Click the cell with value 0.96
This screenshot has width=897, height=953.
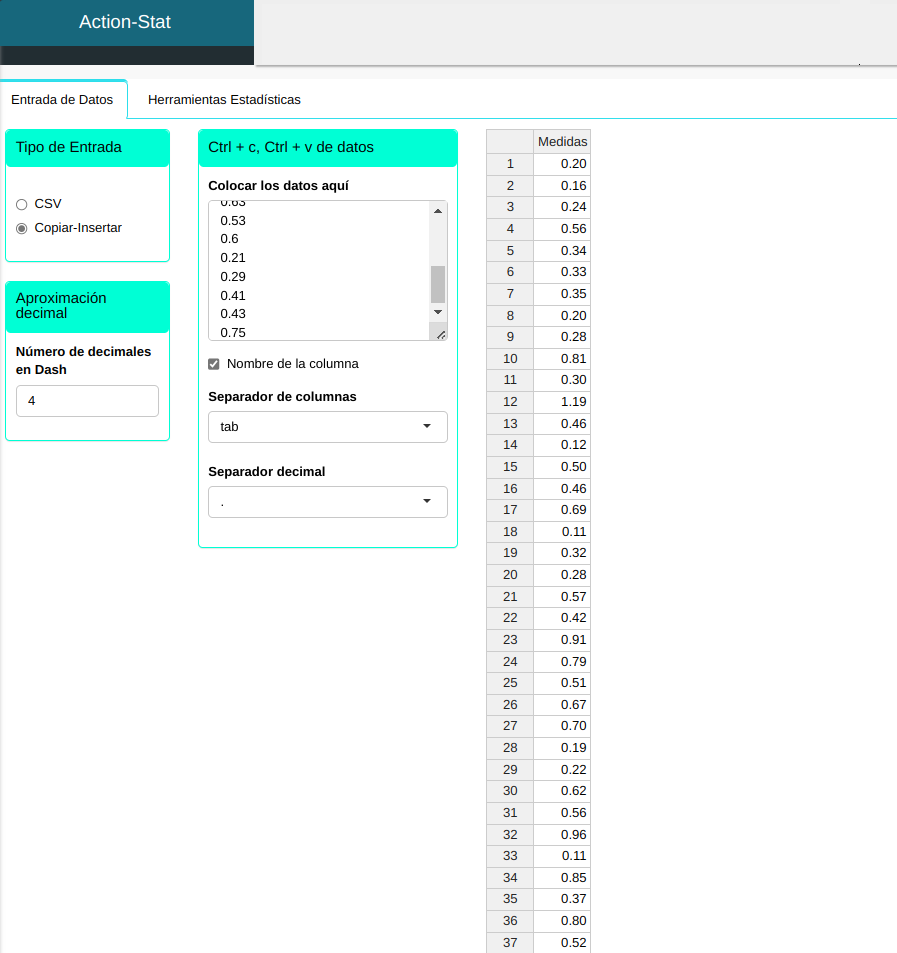(562, 834)
